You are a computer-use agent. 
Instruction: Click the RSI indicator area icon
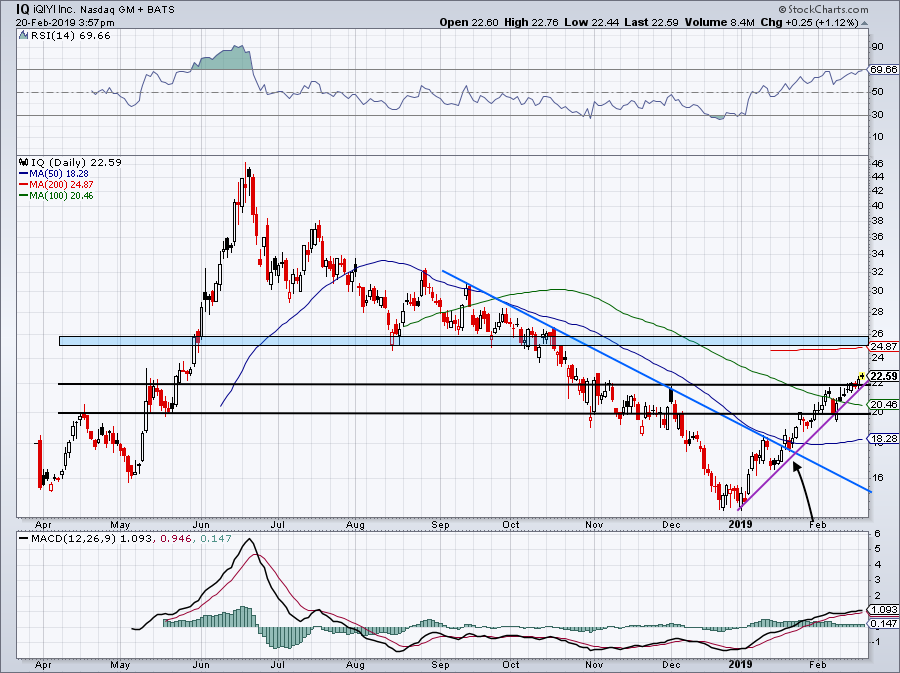coord(23,36)
